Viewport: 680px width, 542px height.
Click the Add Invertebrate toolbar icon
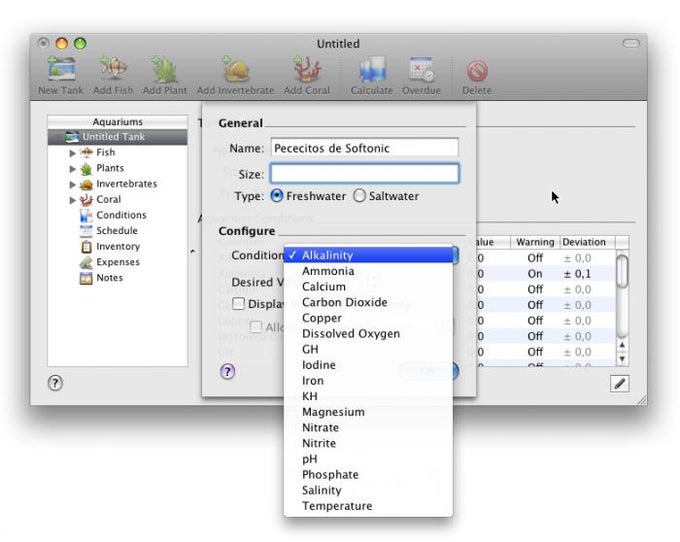(235, 69)
